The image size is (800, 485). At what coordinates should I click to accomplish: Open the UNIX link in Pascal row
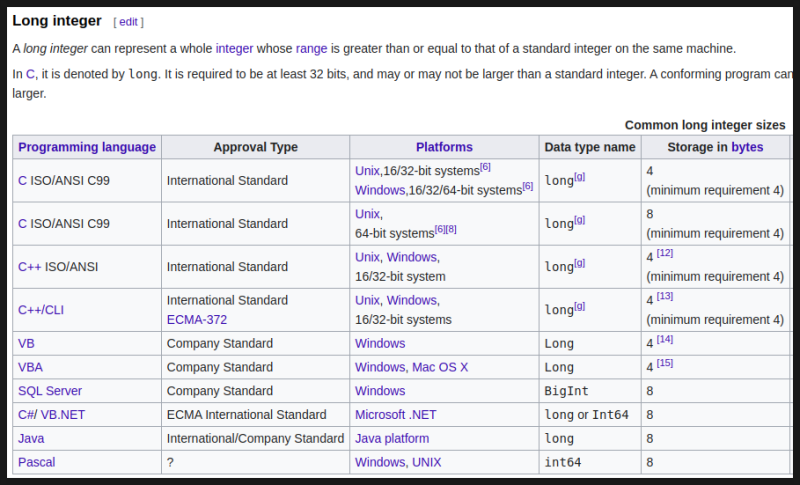point(427,462)
